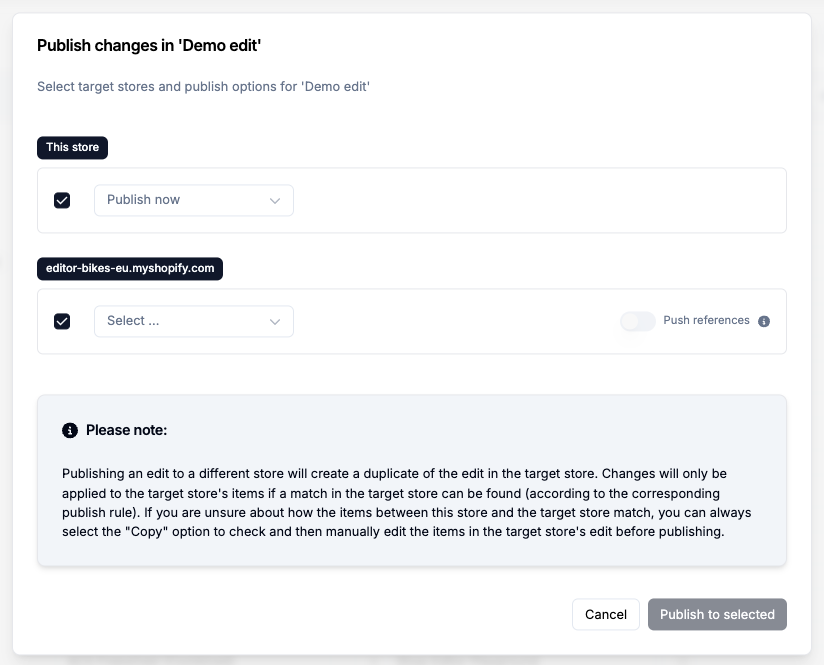The image size is (824, 665).
Task: Uncheck the 'This store' checkbox
Action: coord(62,200)
